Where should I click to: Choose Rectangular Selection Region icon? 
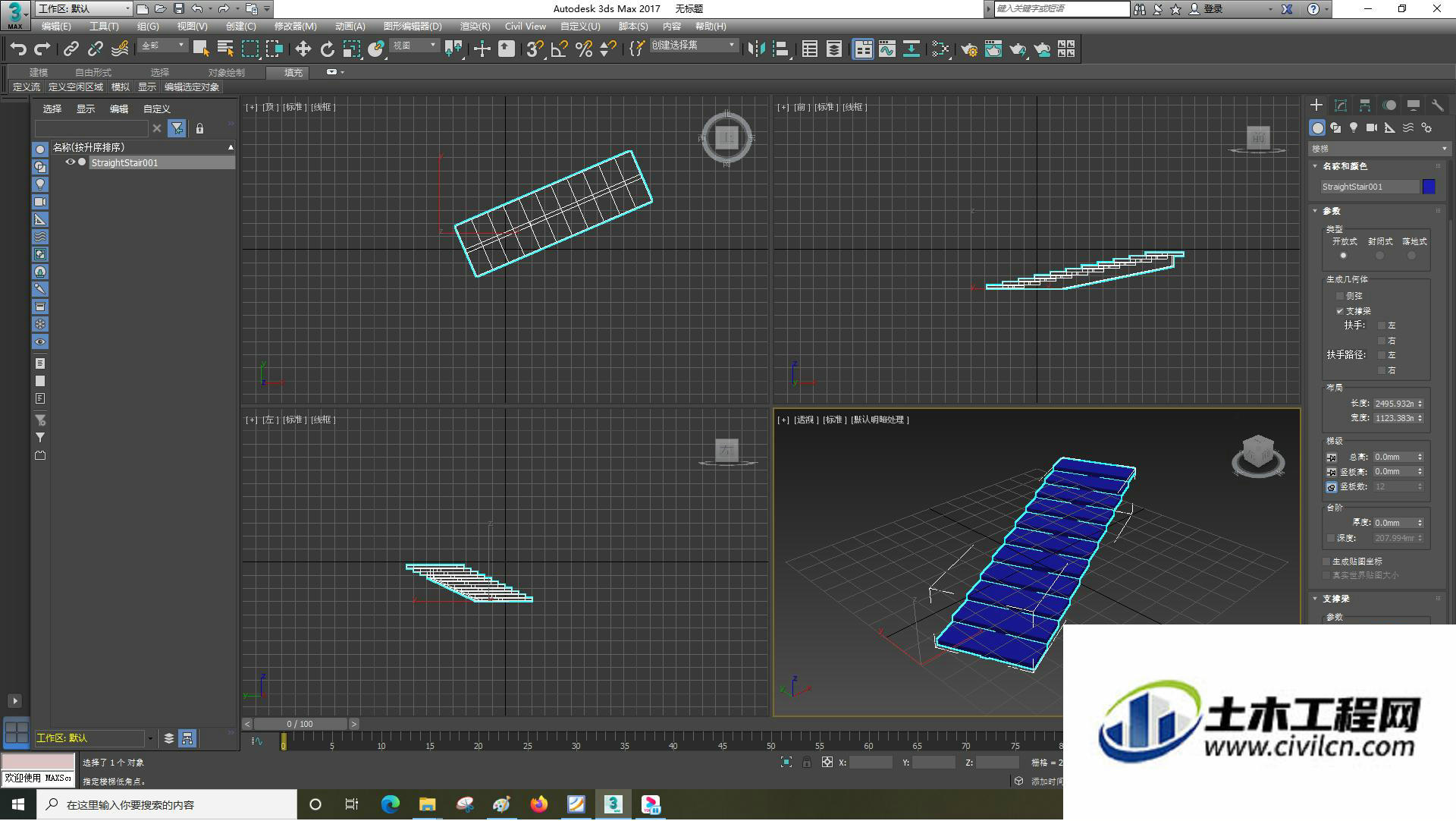(x=249, y=49)
